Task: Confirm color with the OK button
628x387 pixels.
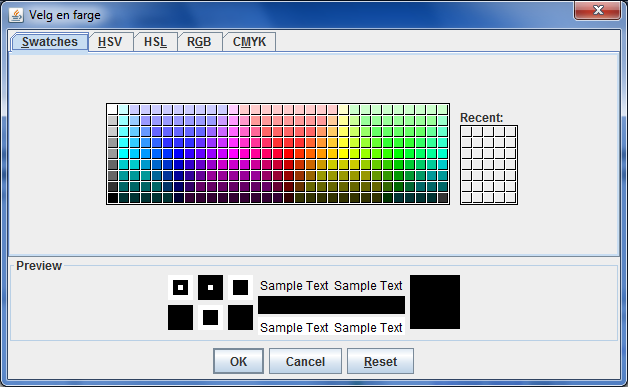Action: pyautogui.click(x=238, y=361)
